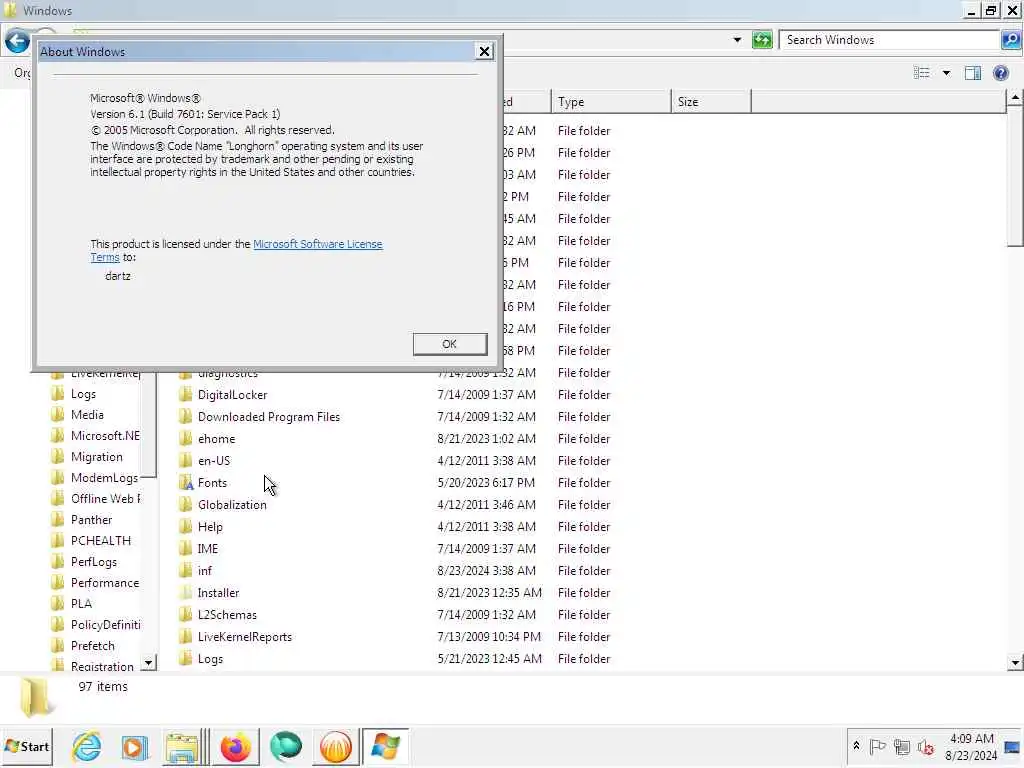The width and height of the screenshot is (1024, 768).
Task: Click navigation tree scroll down arrow
Action: coord(149,663)
